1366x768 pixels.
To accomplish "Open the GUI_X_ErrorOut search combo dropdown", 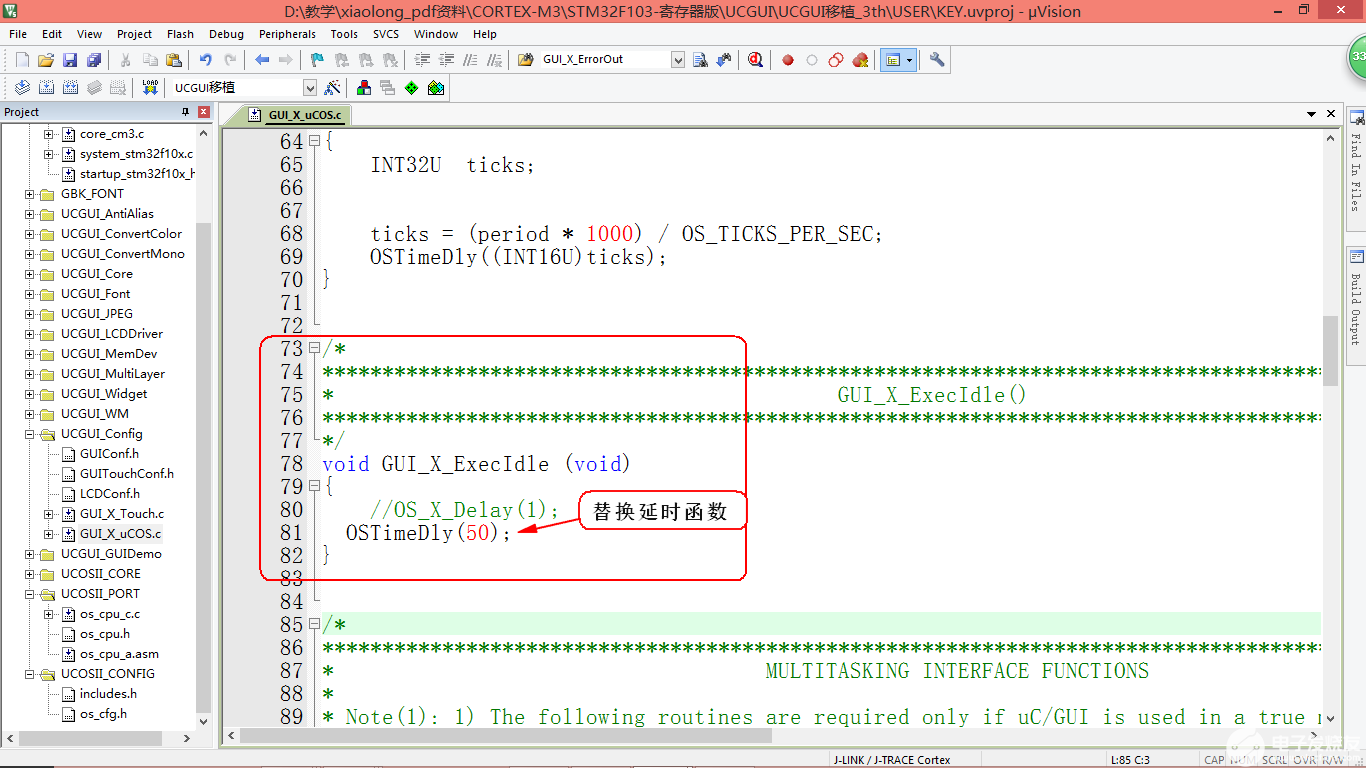I will (x=678, y=60).
